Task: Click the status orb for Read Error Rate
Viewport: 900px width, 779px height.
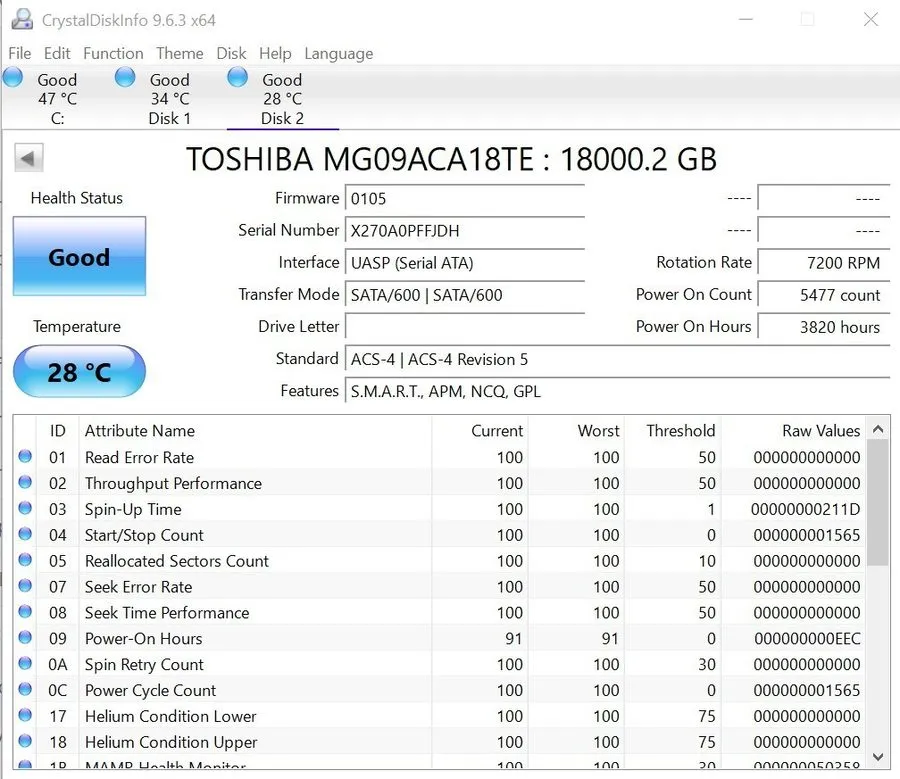Action: (x=25, y=456)
